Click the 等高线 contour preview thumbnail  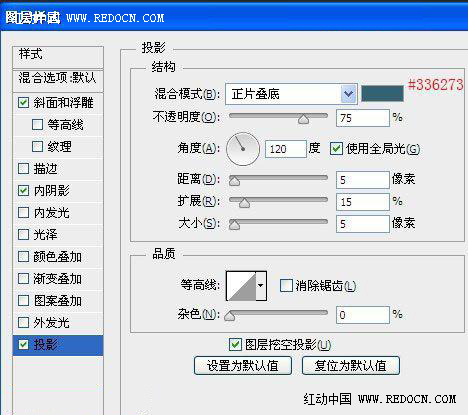[241, 286]
